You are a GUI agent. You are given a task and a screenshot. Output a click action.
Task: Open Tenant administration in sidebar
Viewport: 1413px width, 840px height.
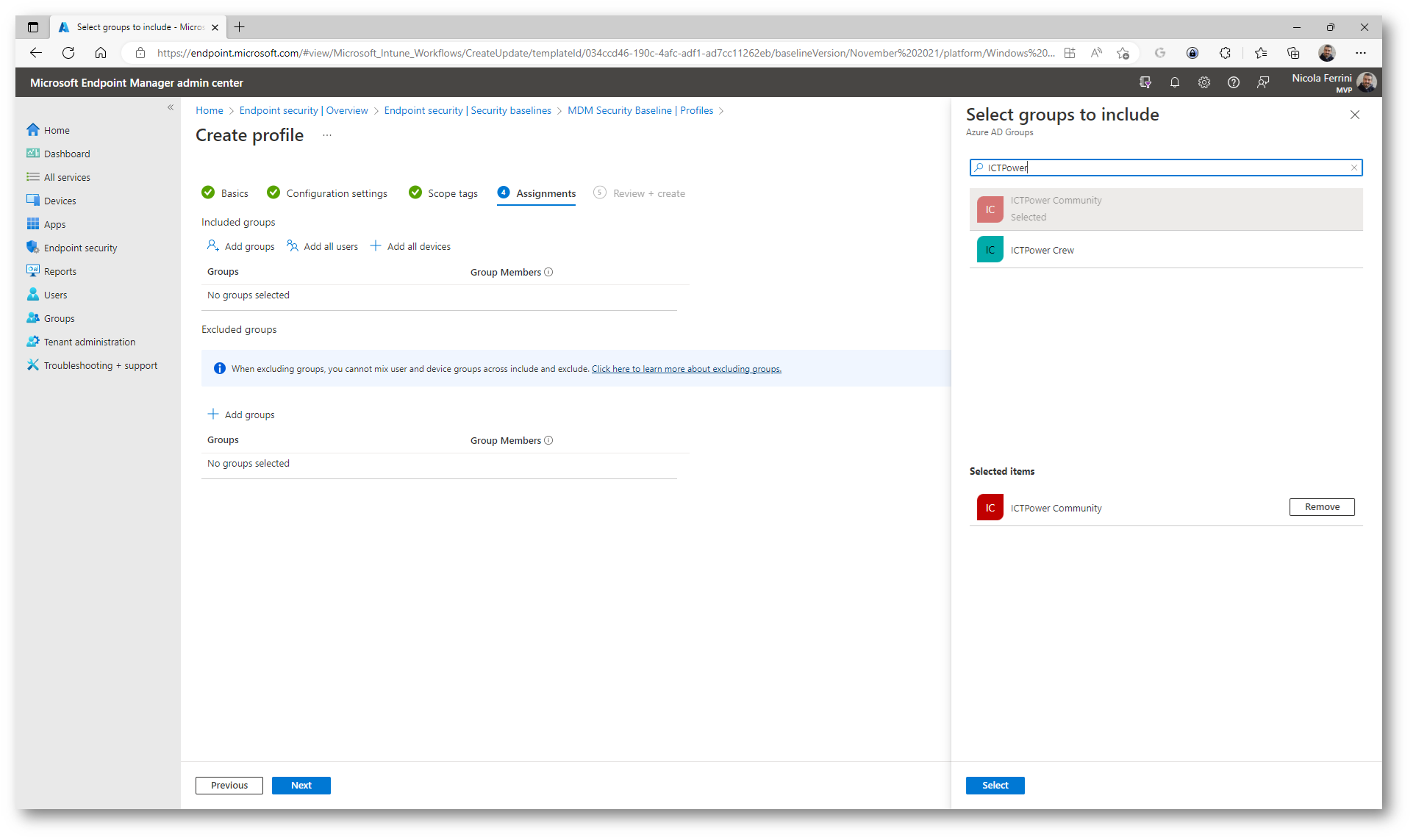coord(89,342)
